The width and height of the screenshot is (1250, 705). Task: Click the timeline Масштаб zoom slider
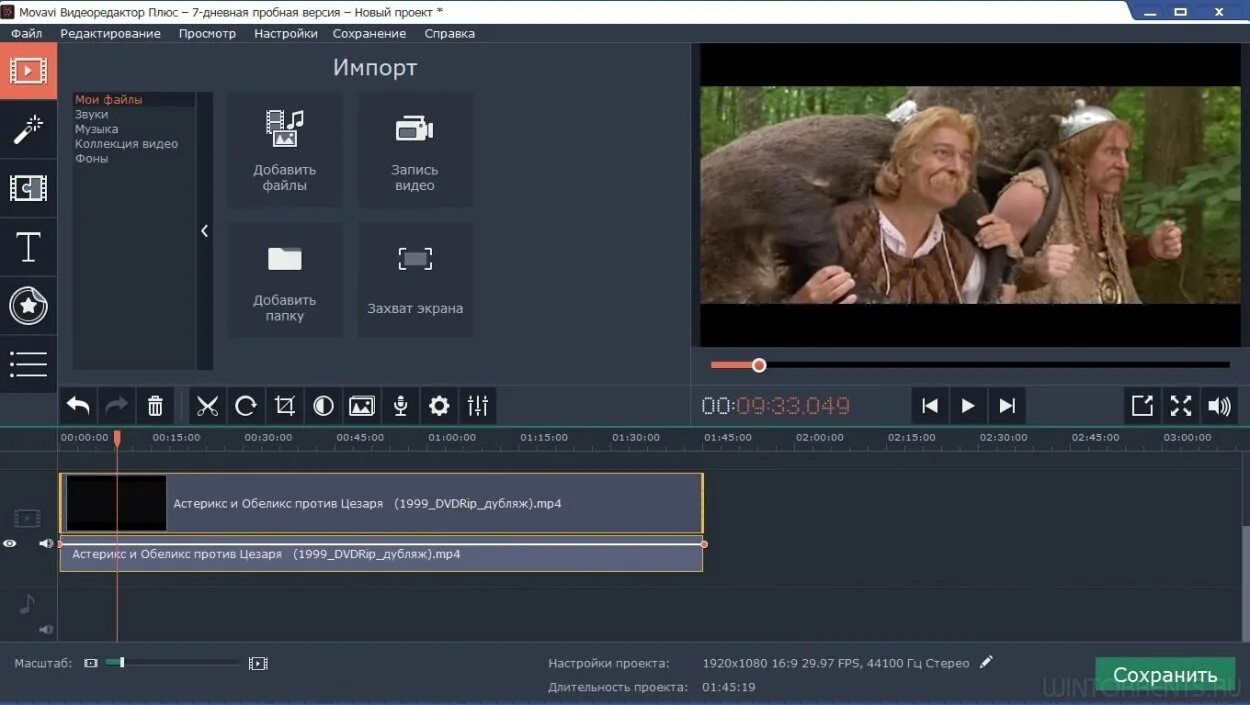click(172, 662)
